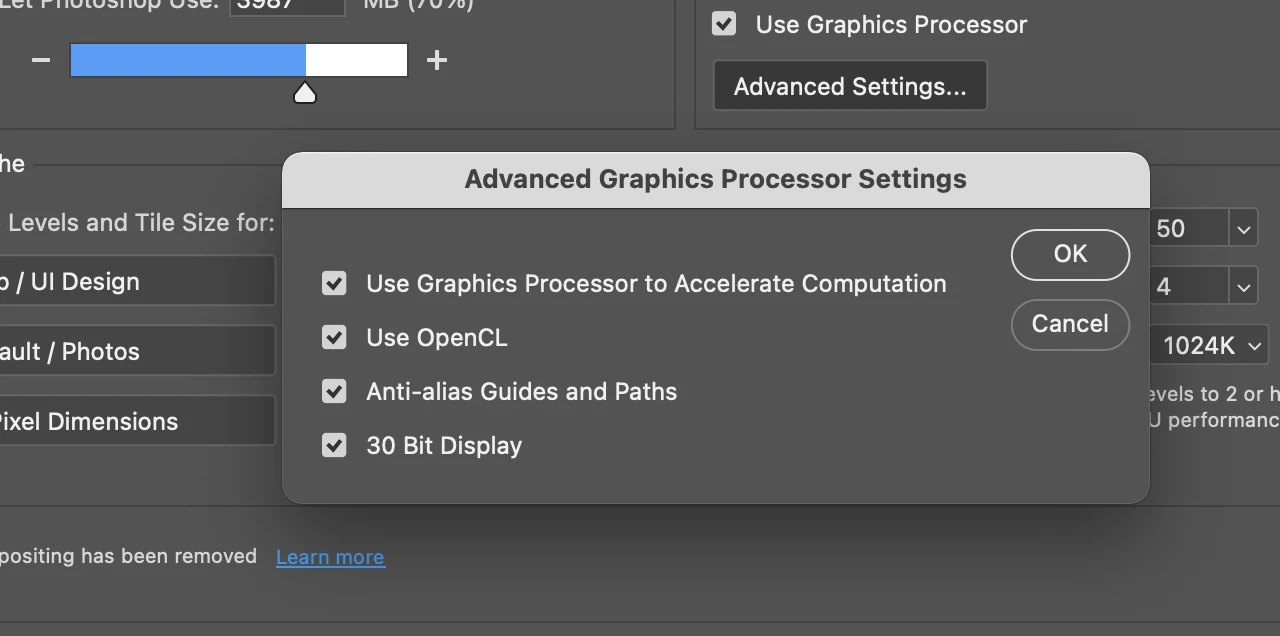Disable the Use OpenCL option
This screenshot has height=636, width=1280.
(334, 338)
